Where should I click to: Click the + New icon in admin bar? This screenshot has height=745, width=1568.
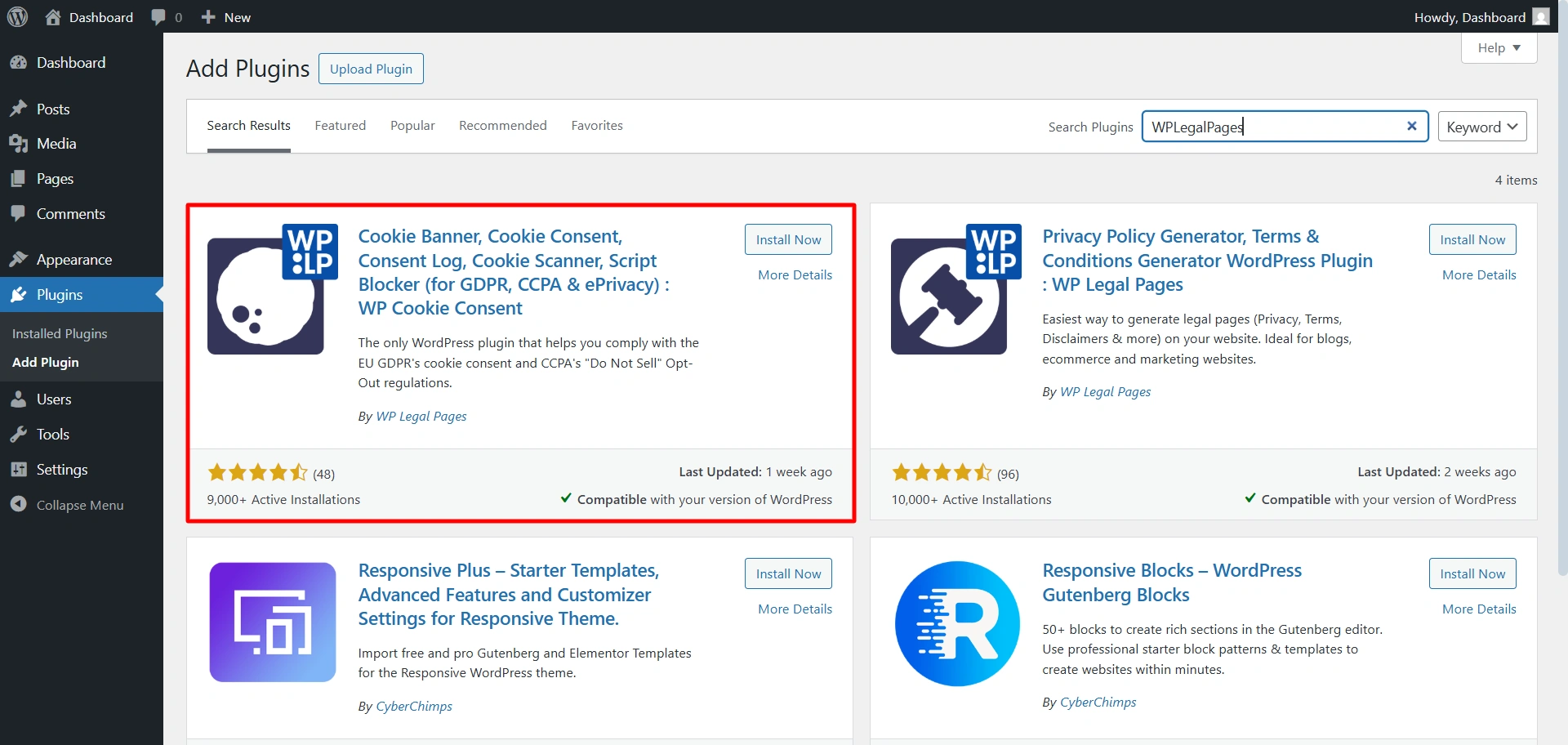(x=209, y=16)
